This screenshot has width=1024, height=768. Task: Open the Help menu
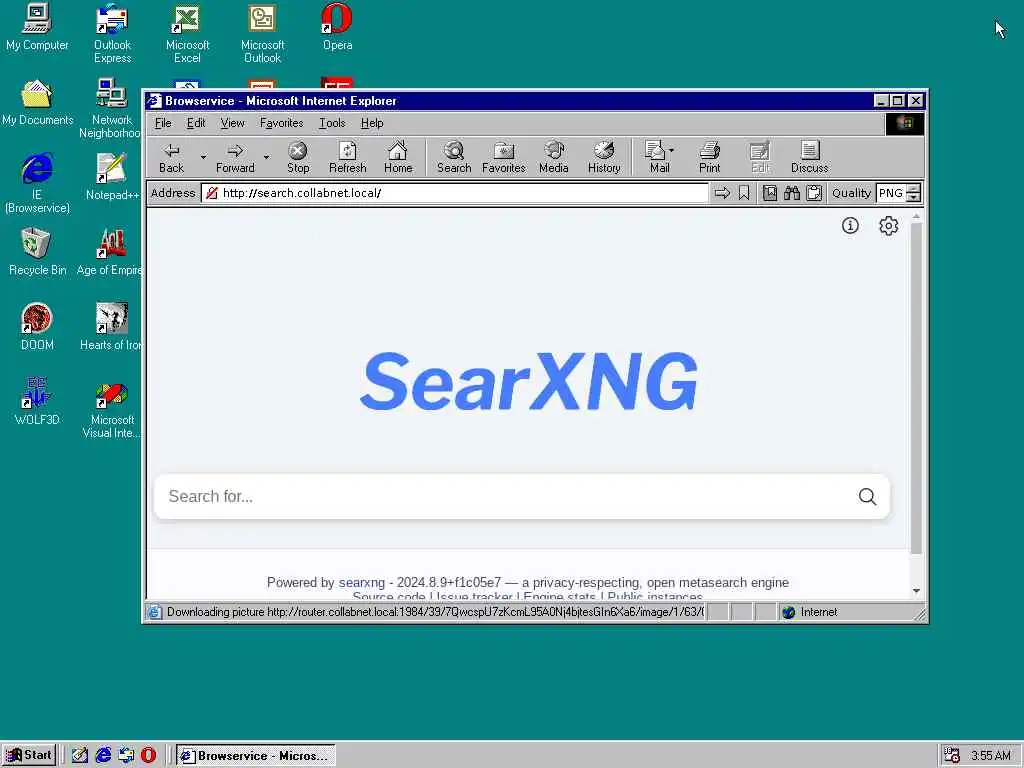pos(372,123)
